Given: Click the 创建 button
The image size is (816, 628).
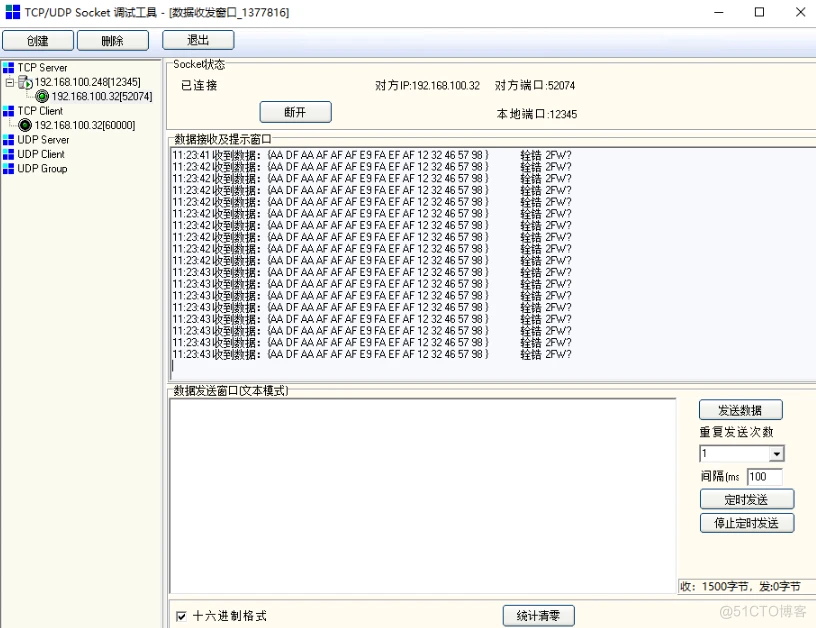Looking at the screenshot, I should (37, 40).
